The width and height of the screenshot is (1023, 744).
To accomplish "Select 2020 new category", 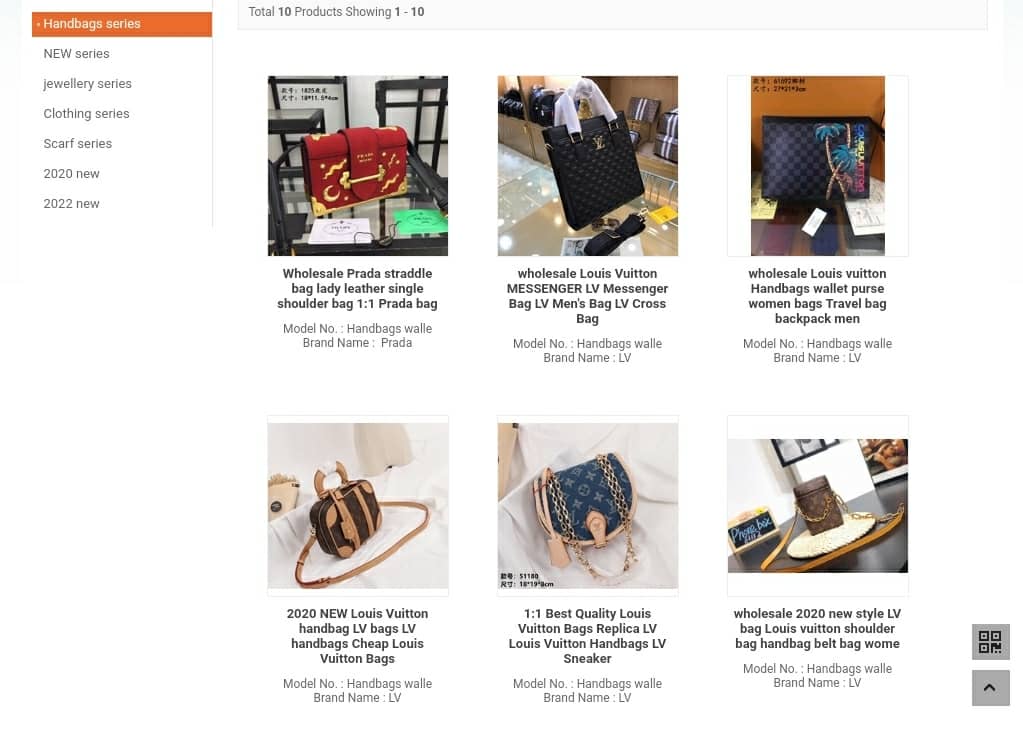I will (x=71, y=174).
